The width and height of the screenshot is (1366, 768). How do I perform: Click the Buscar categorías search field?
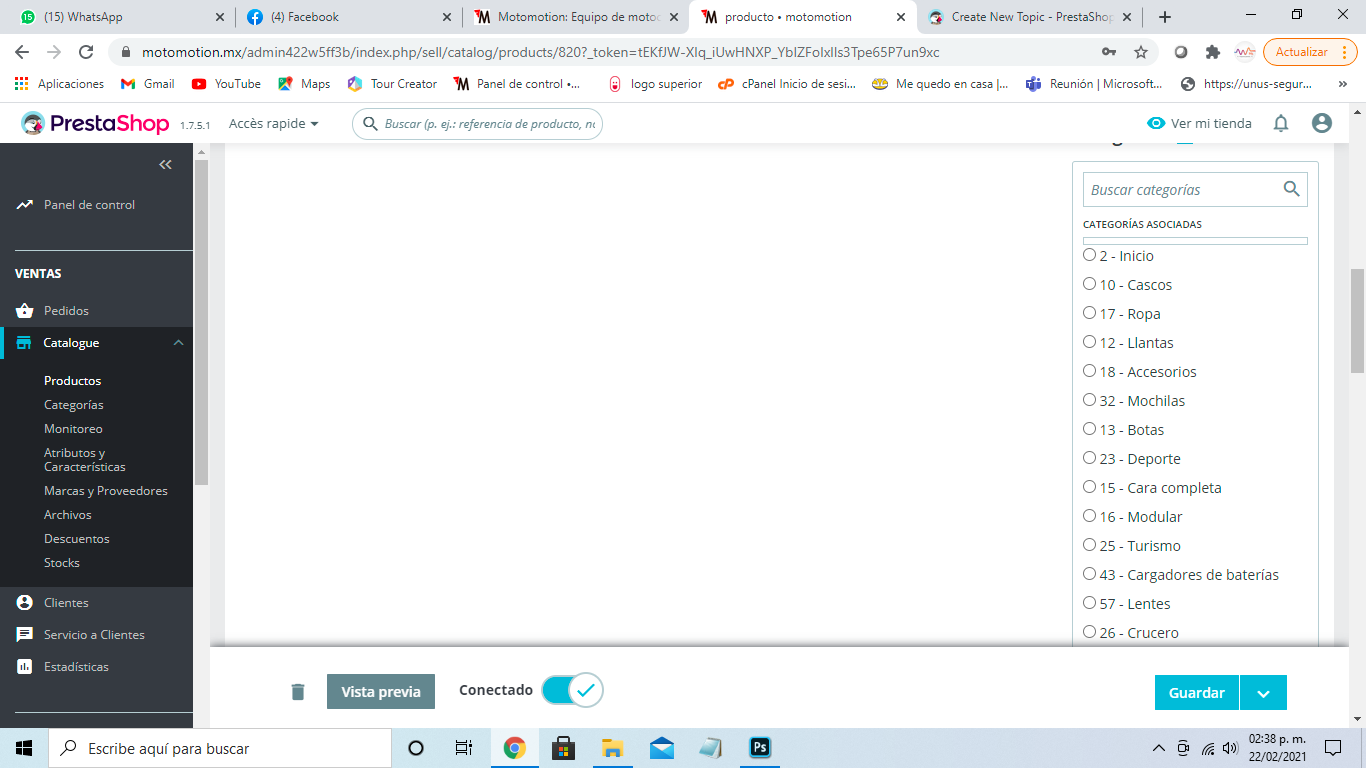click(1195, 189)
